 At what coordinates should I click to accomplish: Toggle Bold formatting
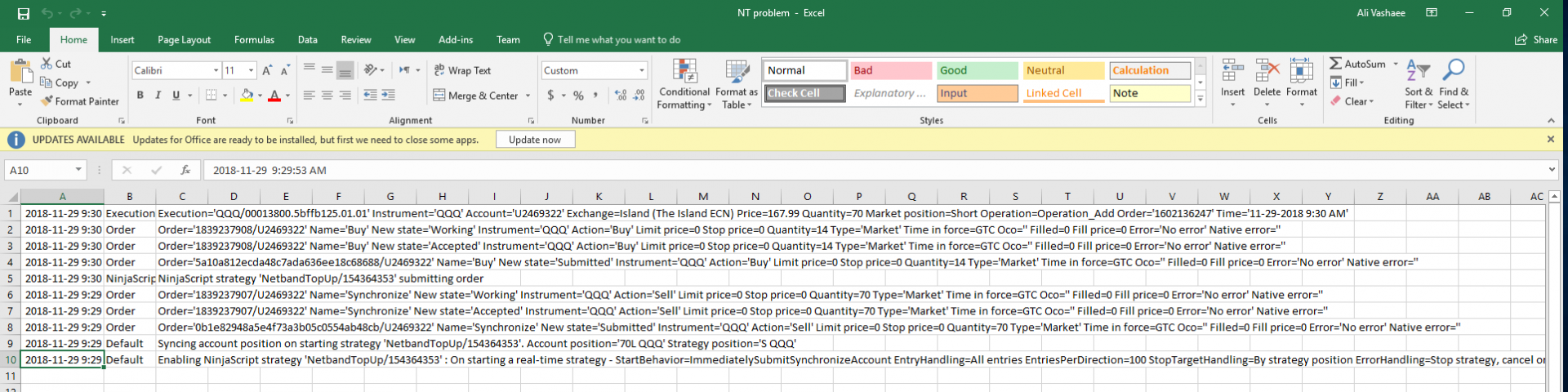click(x=140, y=96)
